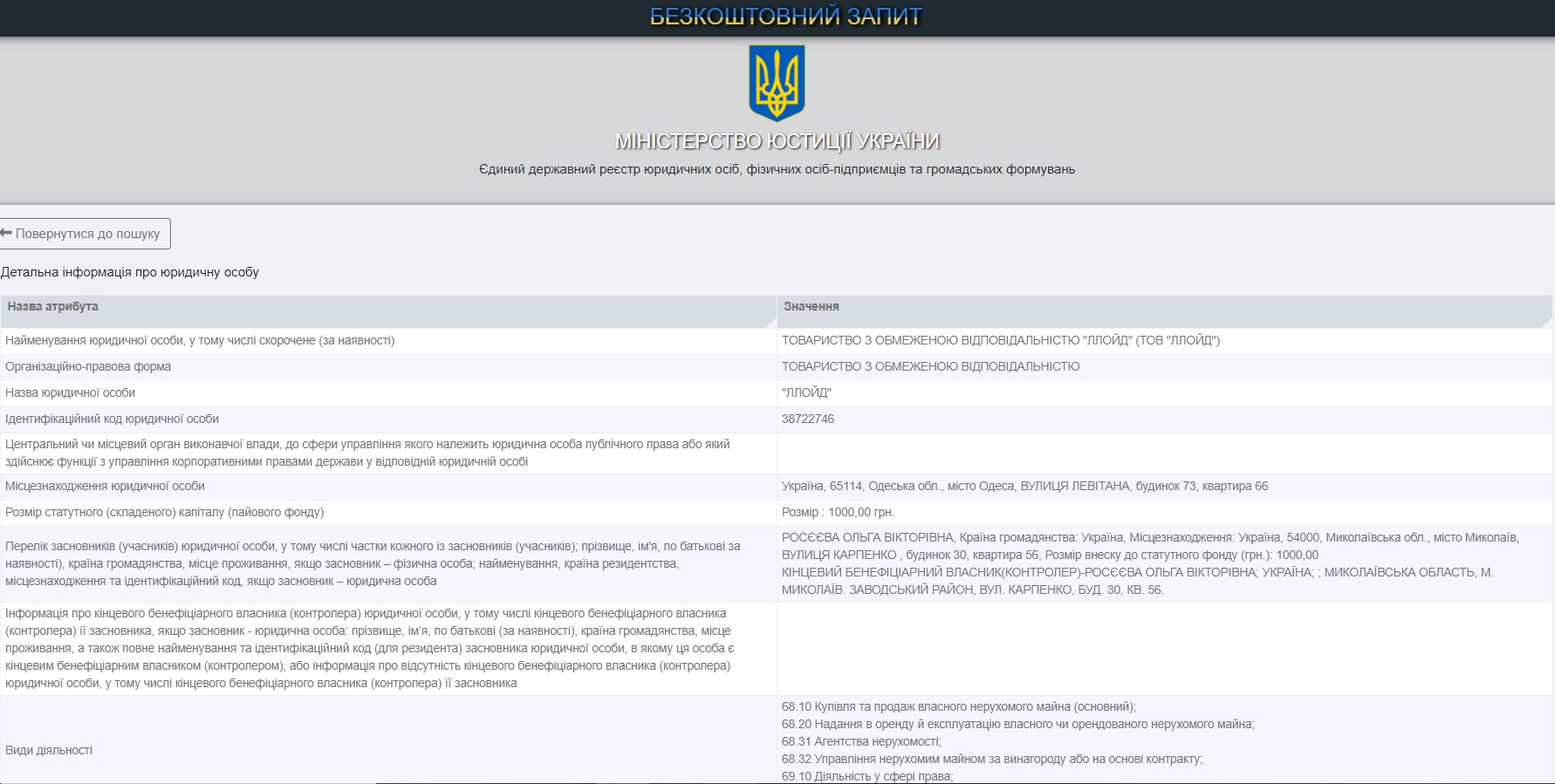Select the Odesa address value with ВУЛИЦЯ ЛЕВІТАНА
This screenshot has height=784, width=1555.
(x=1024, y=487)
